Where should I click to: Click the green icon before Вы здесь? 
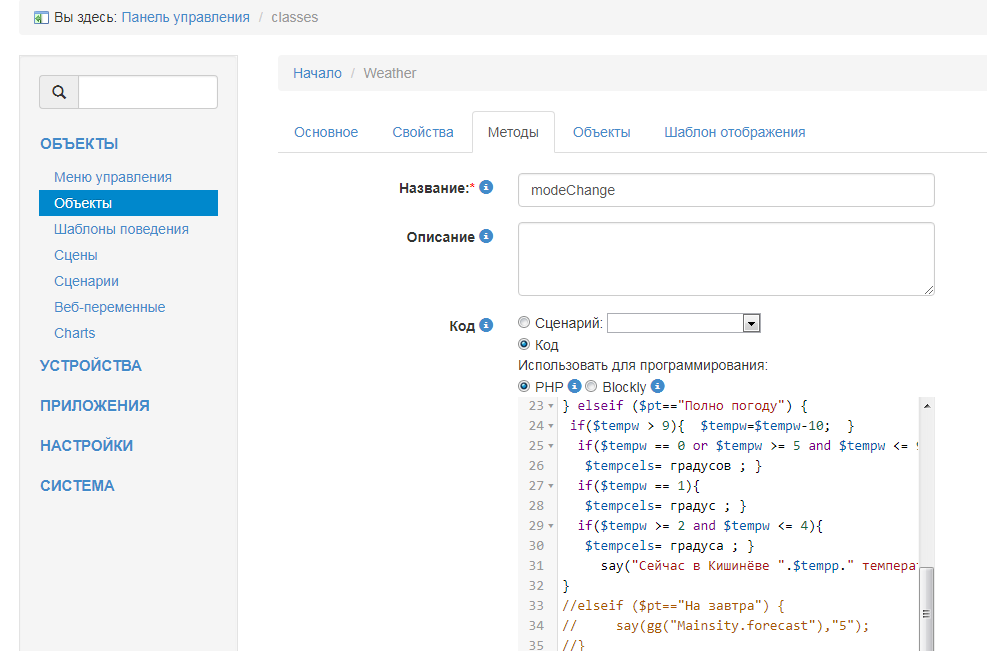(x=40, y=17)
